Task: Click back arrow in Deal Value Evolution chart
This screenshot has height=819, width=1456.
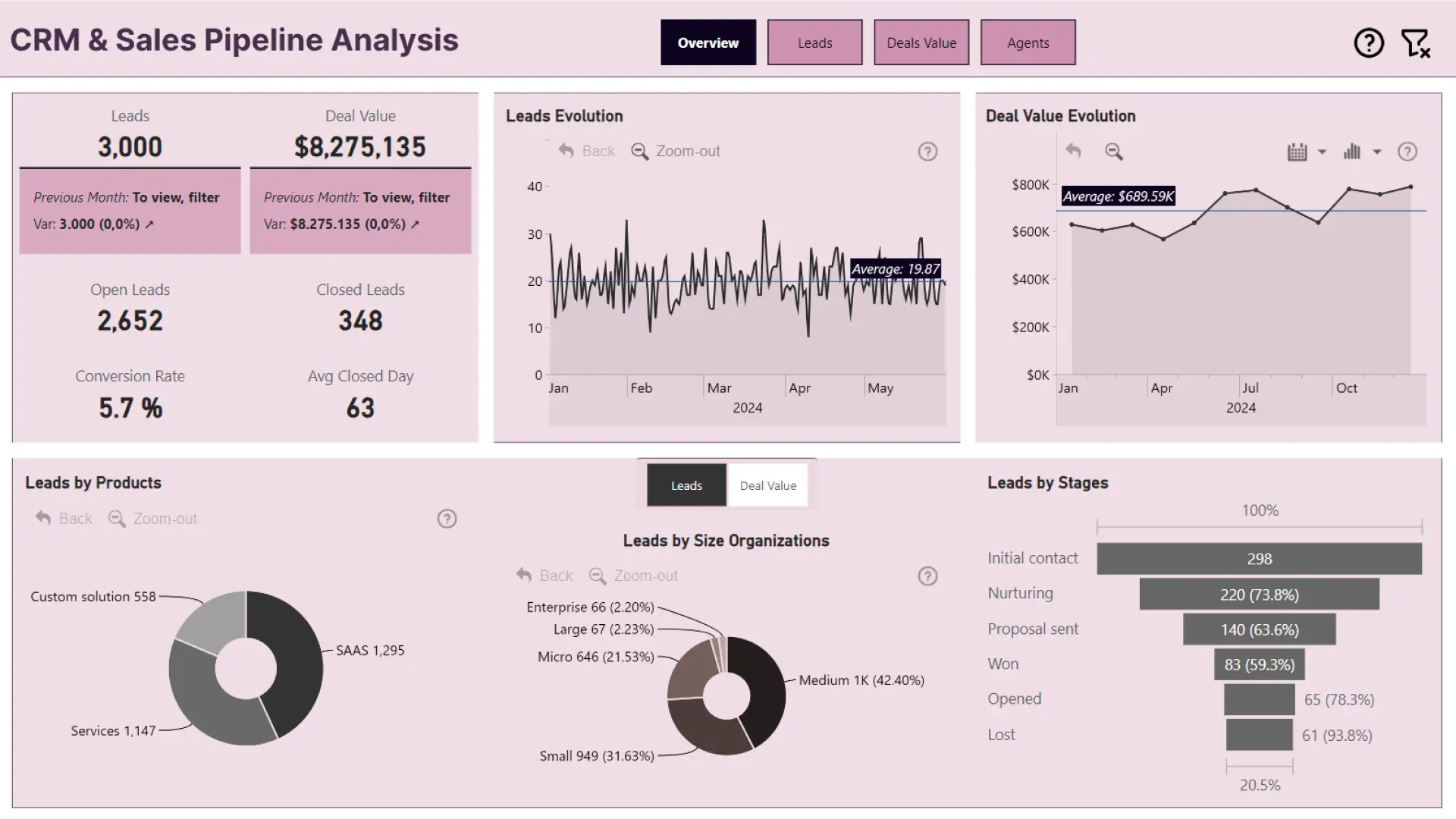Action: 1073,151
